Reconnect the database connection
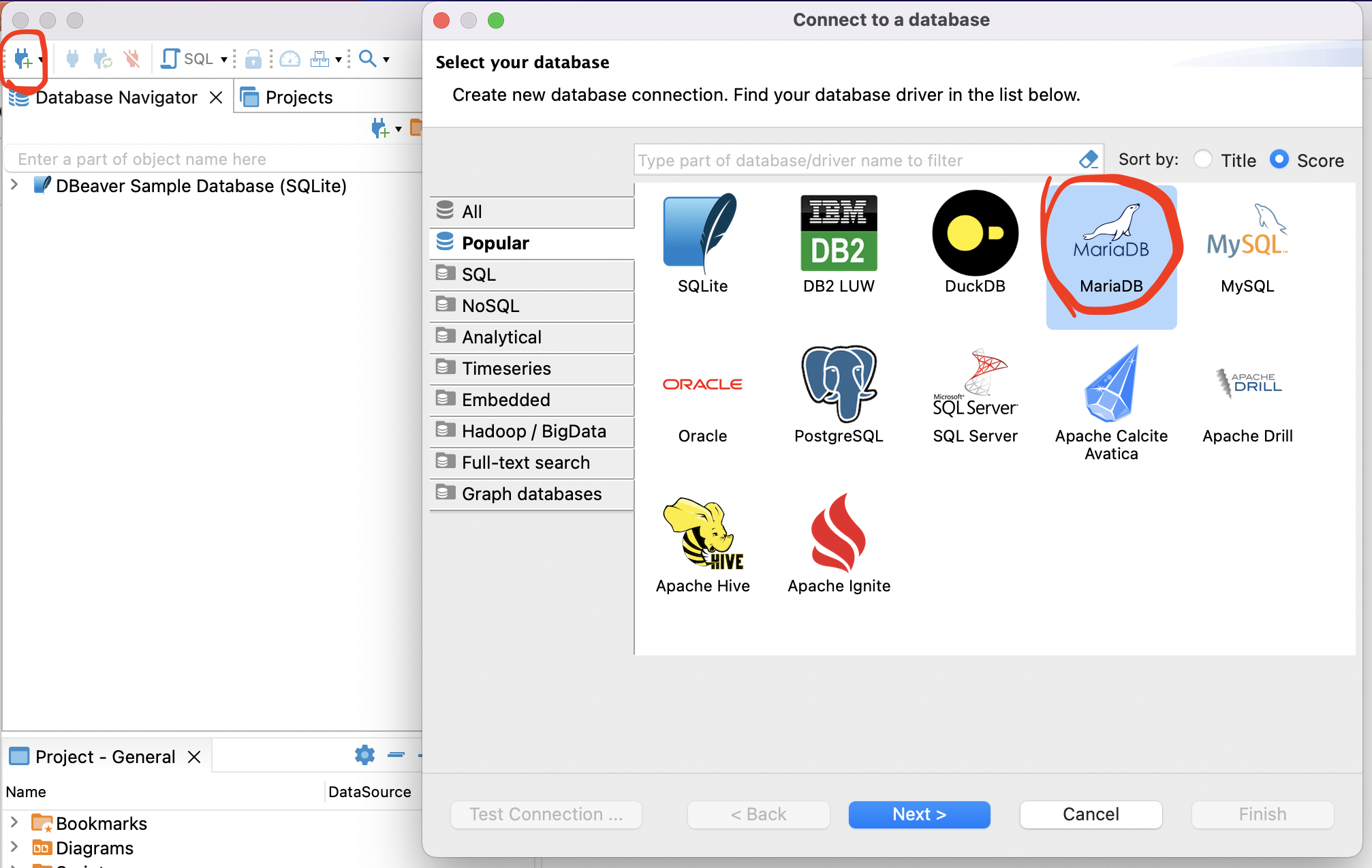This screenshot has width=1372, height=868. click(102, 59)
